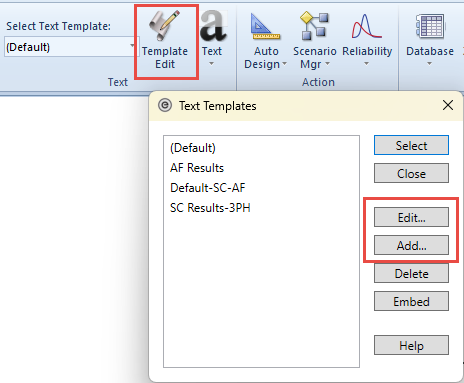Open the Reliability analysis tool

367,40
